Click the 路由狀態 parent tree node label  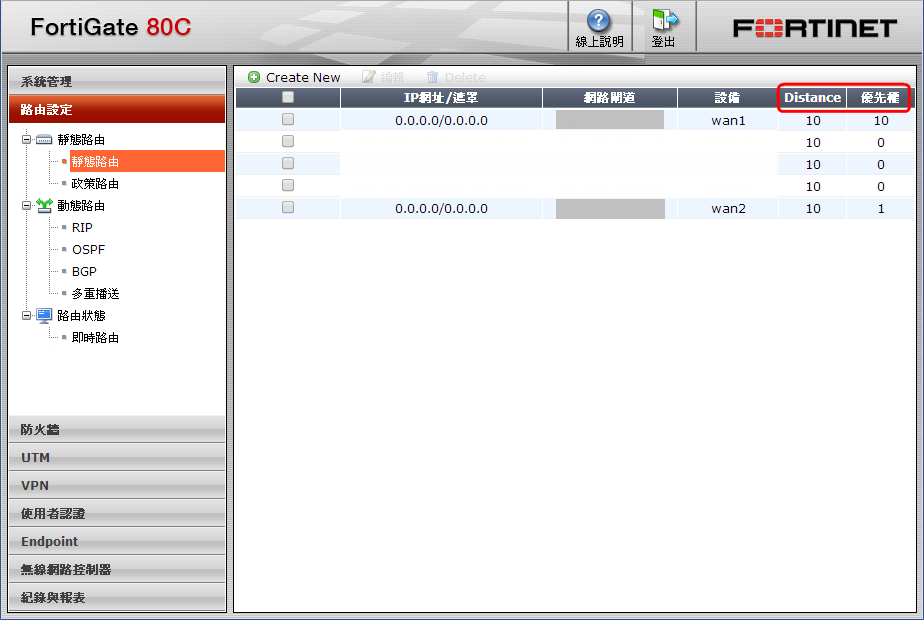[x=81, y=315]
